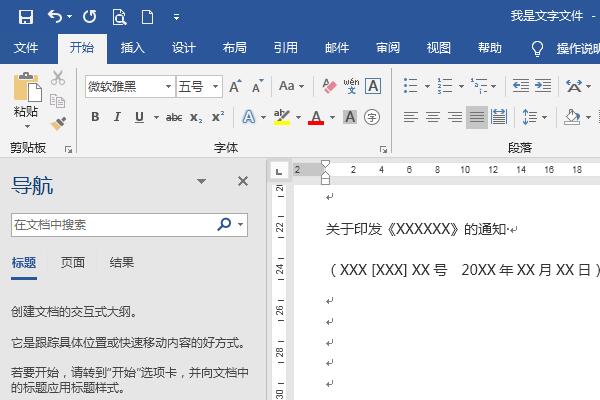Toggle underline formatting
Viewport: 600px width, 400px height.
[x=139, y=117]
